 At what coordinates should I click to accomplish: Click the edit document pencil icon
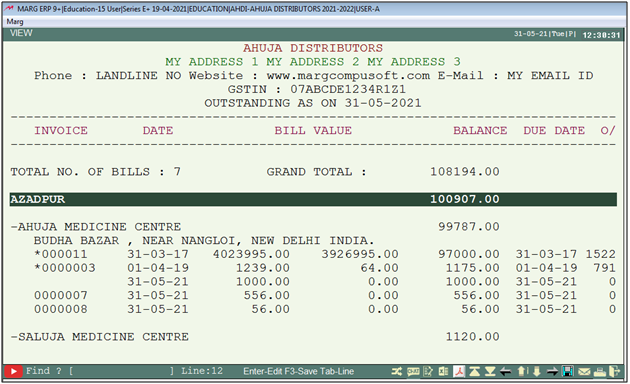[x=428, y=372]
